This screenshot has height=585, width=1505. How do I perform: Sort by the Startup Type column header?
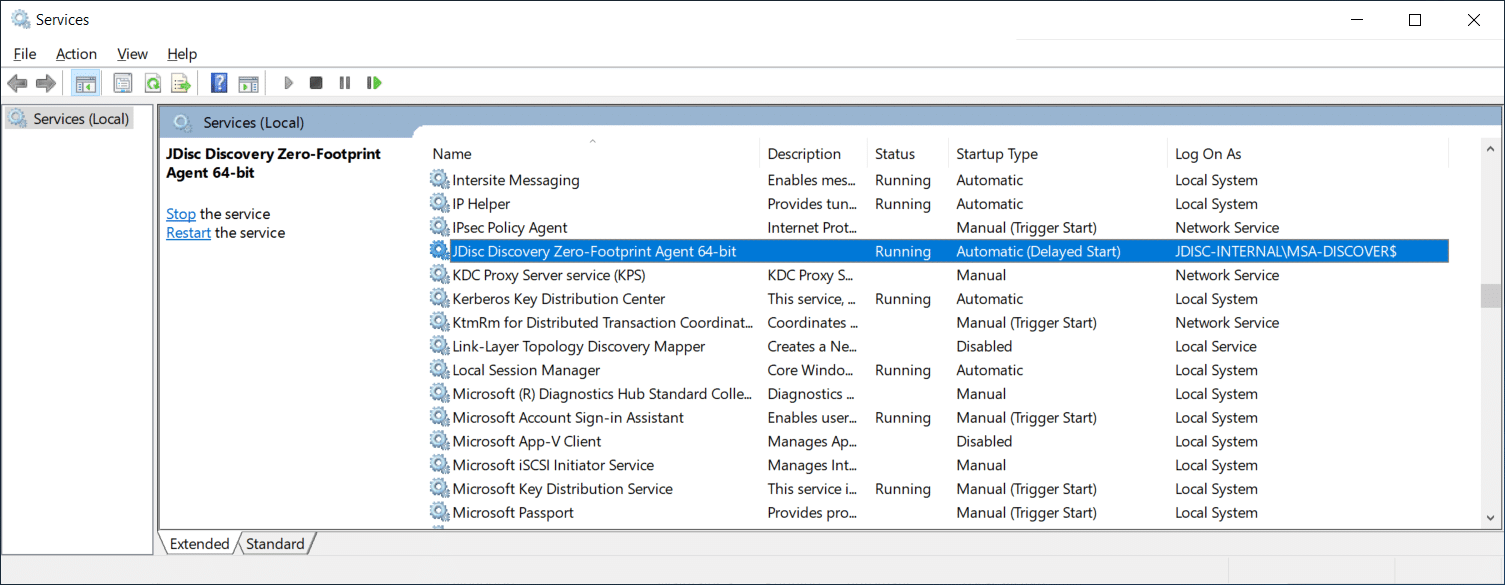pos(997,153)
